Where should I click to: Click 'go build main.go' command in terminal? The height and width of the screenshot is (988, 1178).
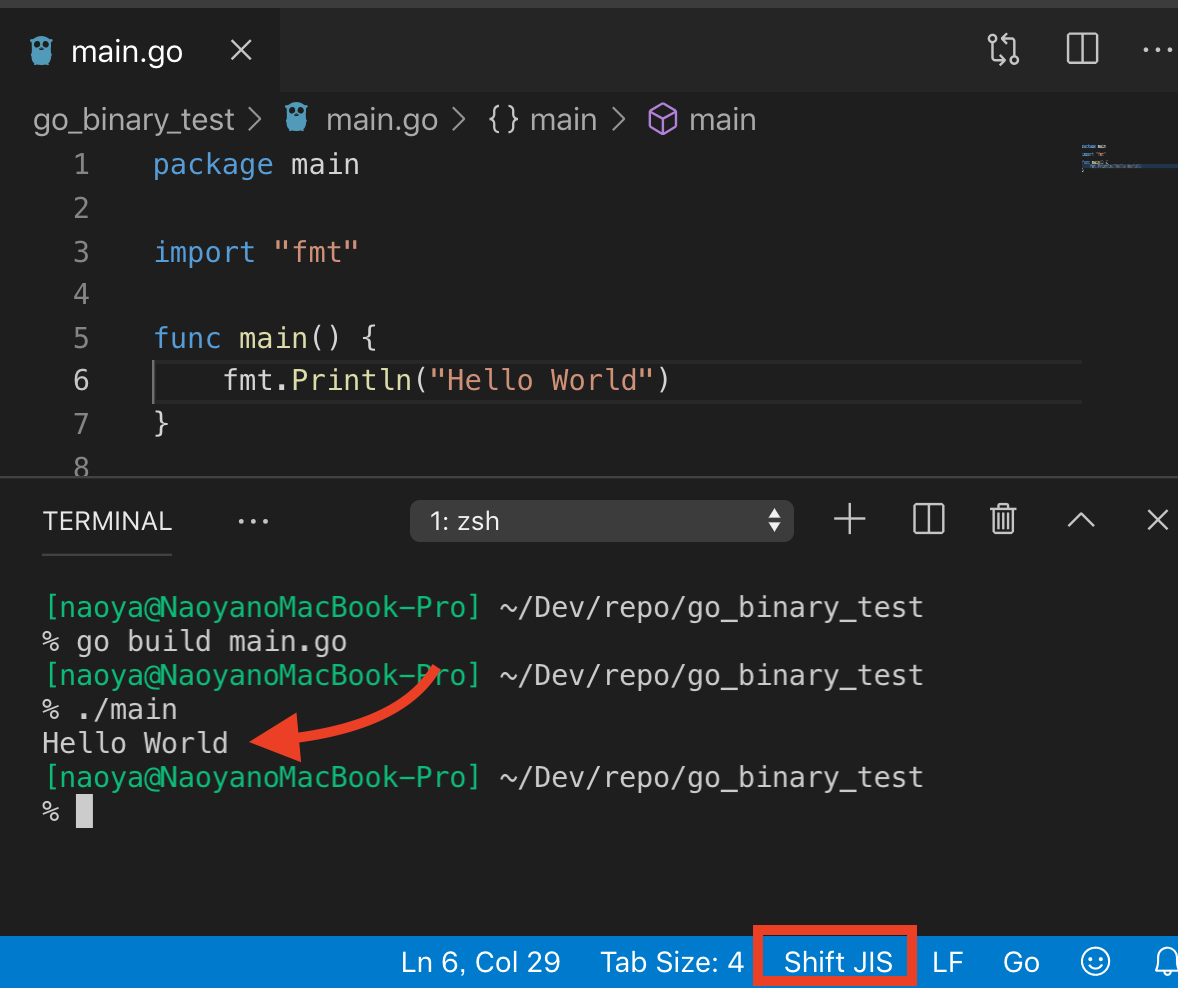(212, 642)
